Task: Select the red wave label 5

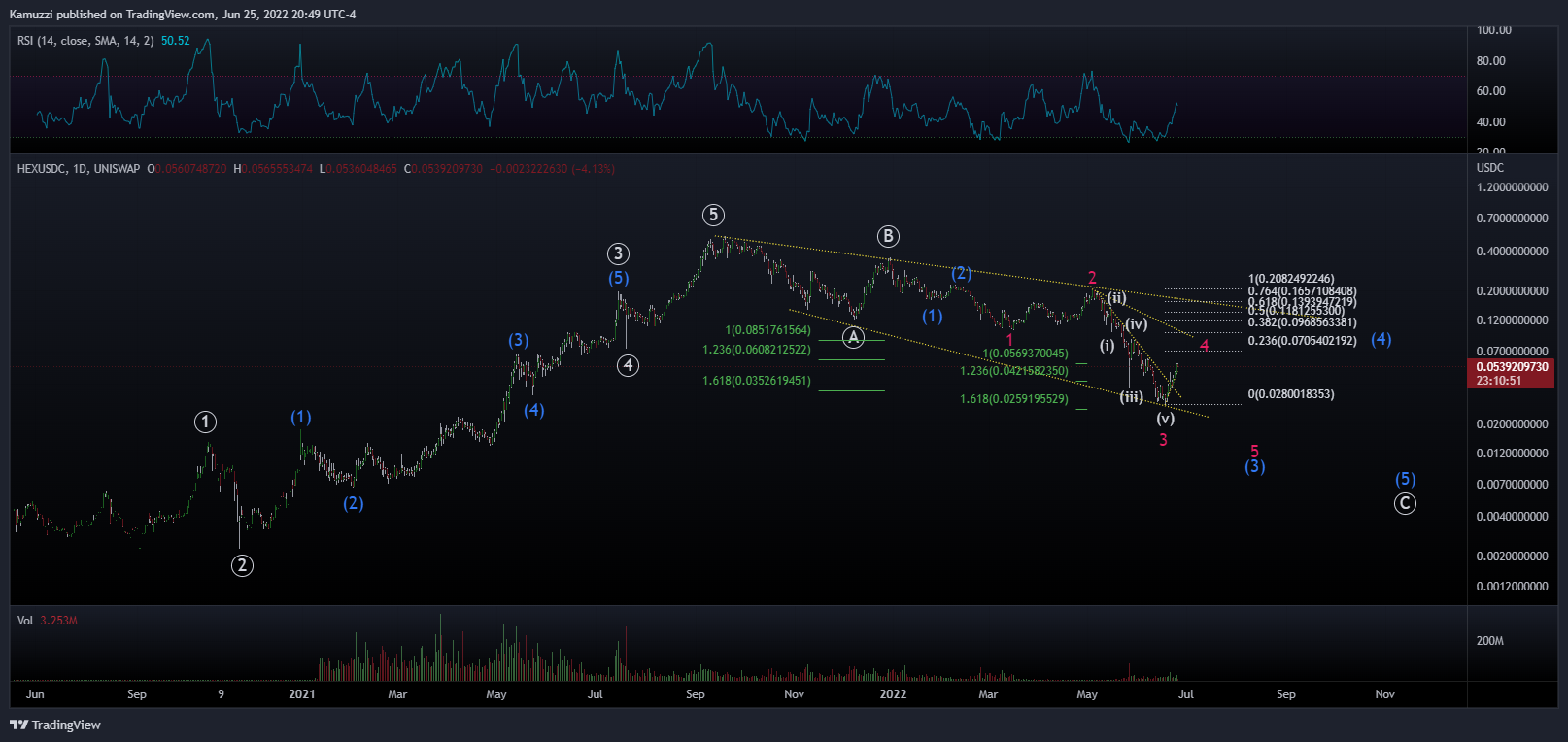Action: (x=1254, y=452)
